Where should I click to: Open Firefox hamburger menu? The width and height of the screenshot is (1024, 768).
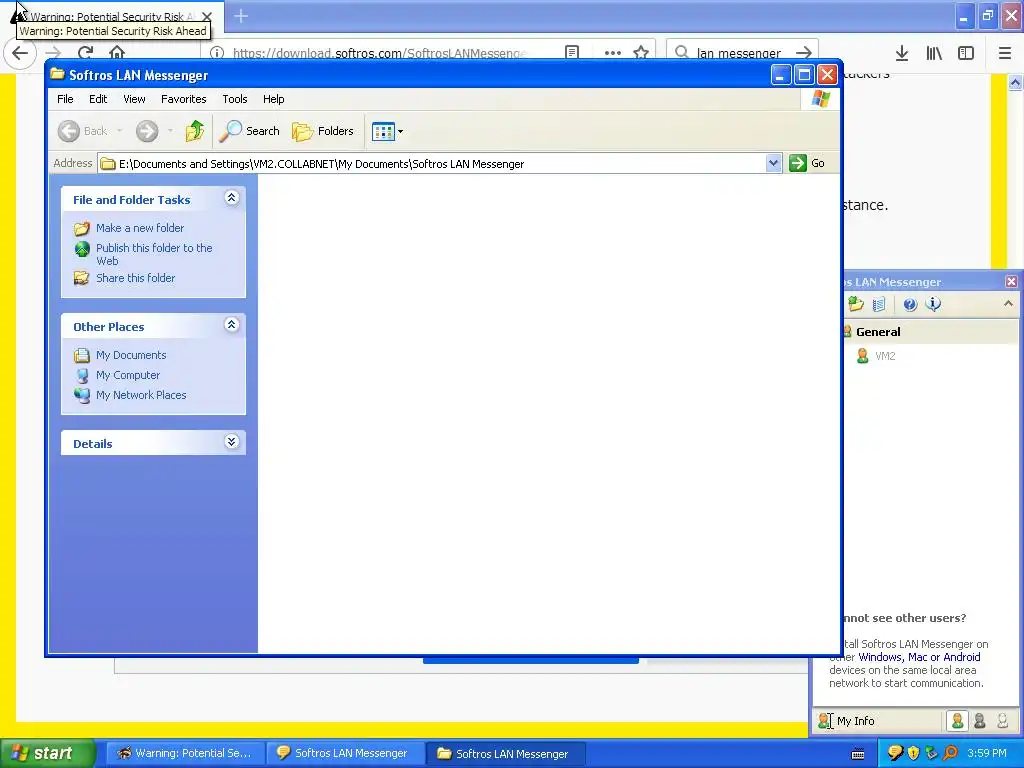pos(1005,53)
